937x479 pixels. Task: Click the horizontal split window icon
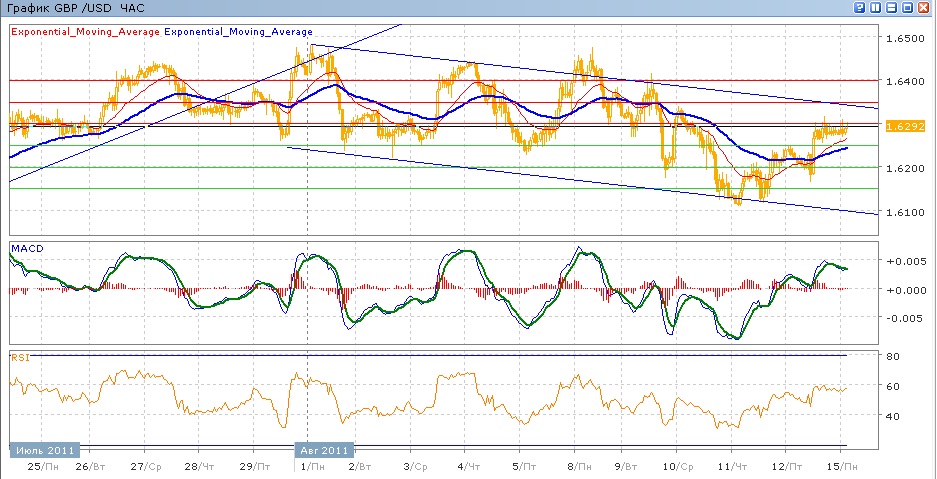click(891, 8)
